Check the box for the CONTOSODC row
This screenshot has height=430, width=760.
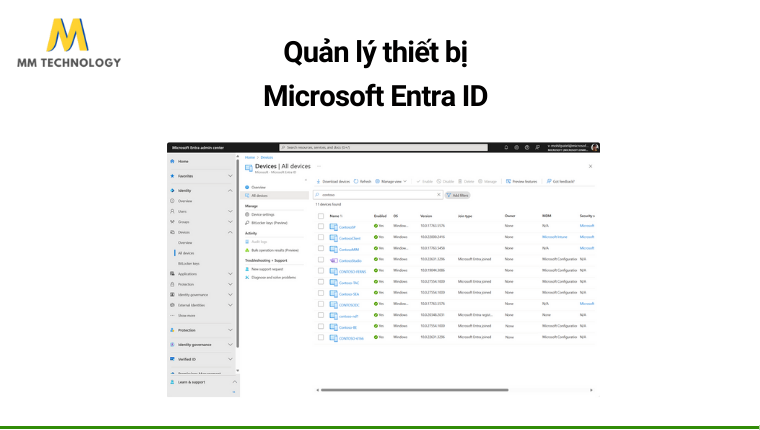pos(321,304)
